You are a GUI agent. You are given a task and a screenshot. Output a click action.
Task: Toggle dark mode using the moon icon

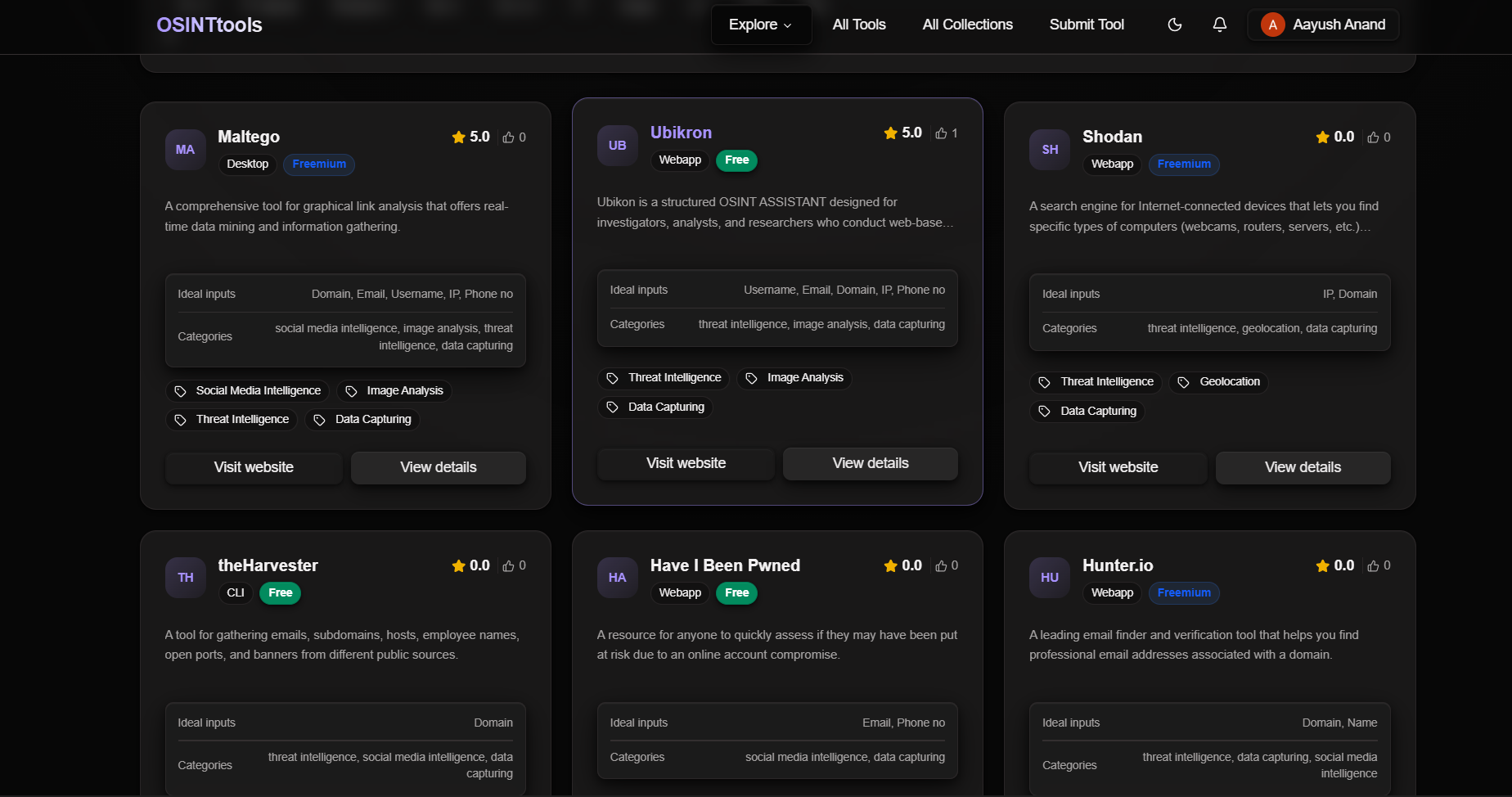click(x=1174, y=25)
